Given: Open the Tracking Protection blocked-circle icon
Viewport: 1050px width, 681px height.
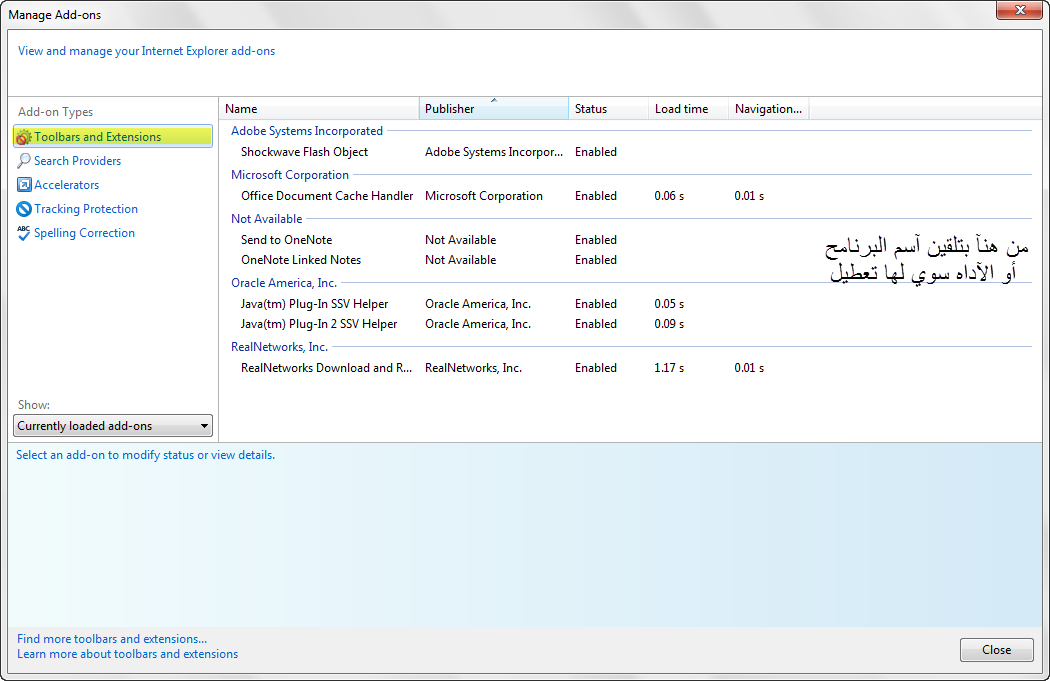Looking at the screenshot, I should coord(23,209).
